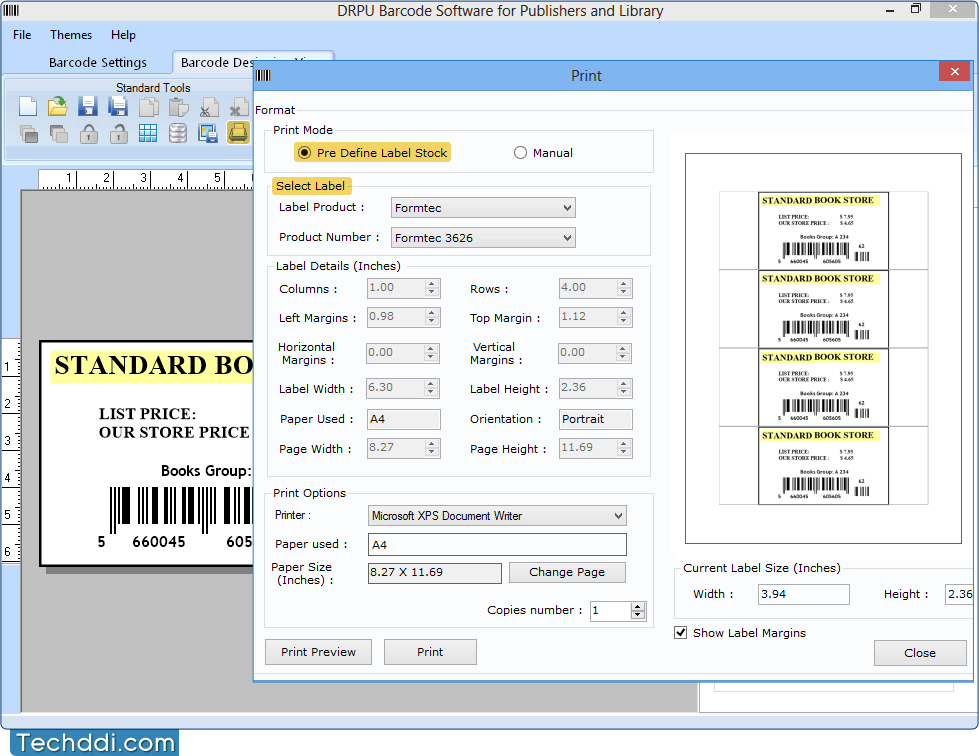The height and width of the screenshot is (756, 979).
Task: Minimize the DRPU Barcode Software window
Action: (x=890, y=10)
